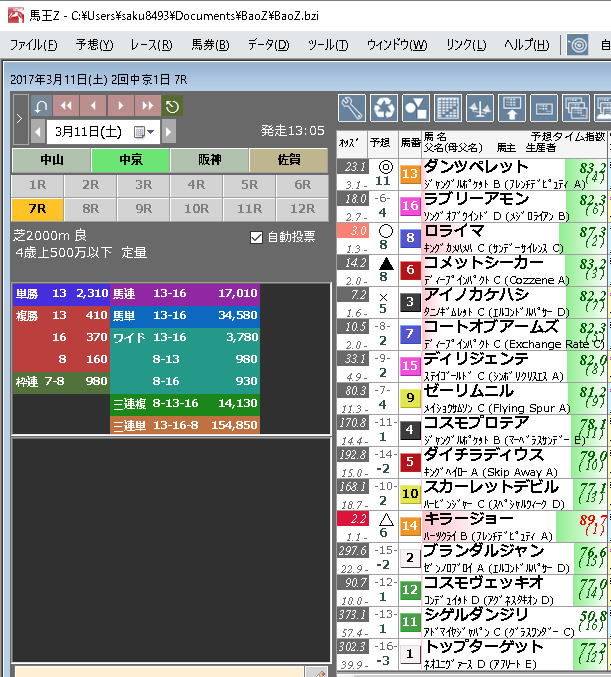The image size is (611, 677).
Task: Click the single-right next race arrow
Action: 120,106
